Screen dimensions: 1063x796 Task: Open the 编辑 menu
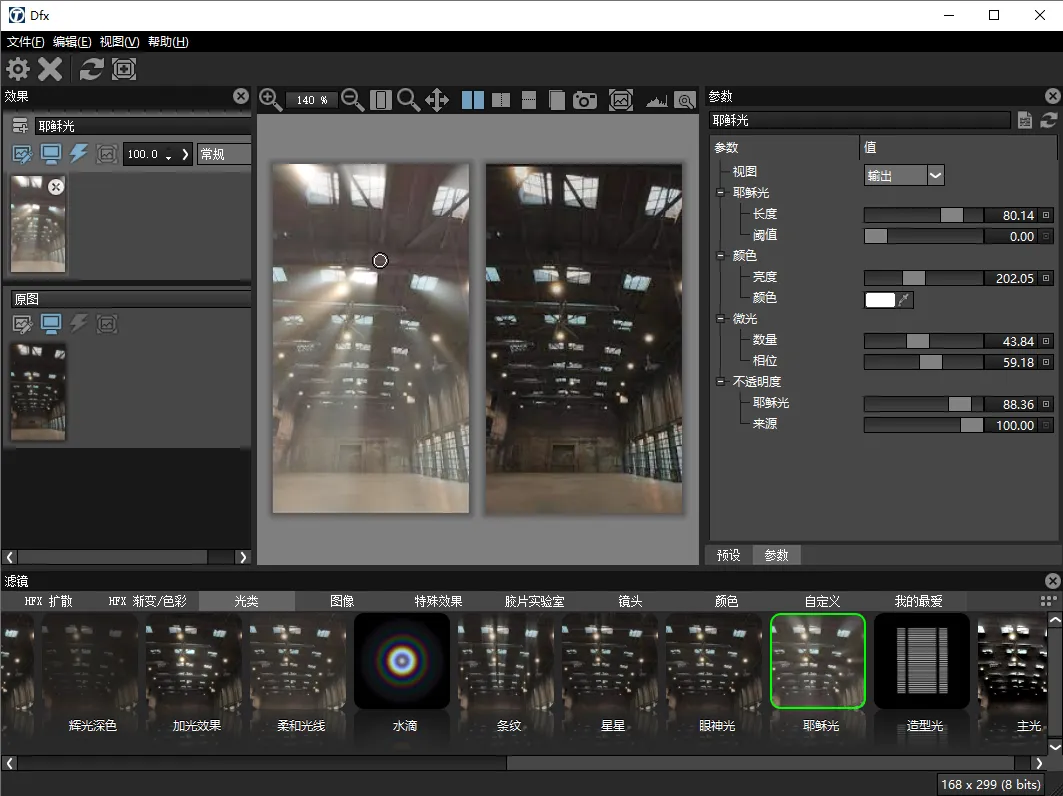71,42
